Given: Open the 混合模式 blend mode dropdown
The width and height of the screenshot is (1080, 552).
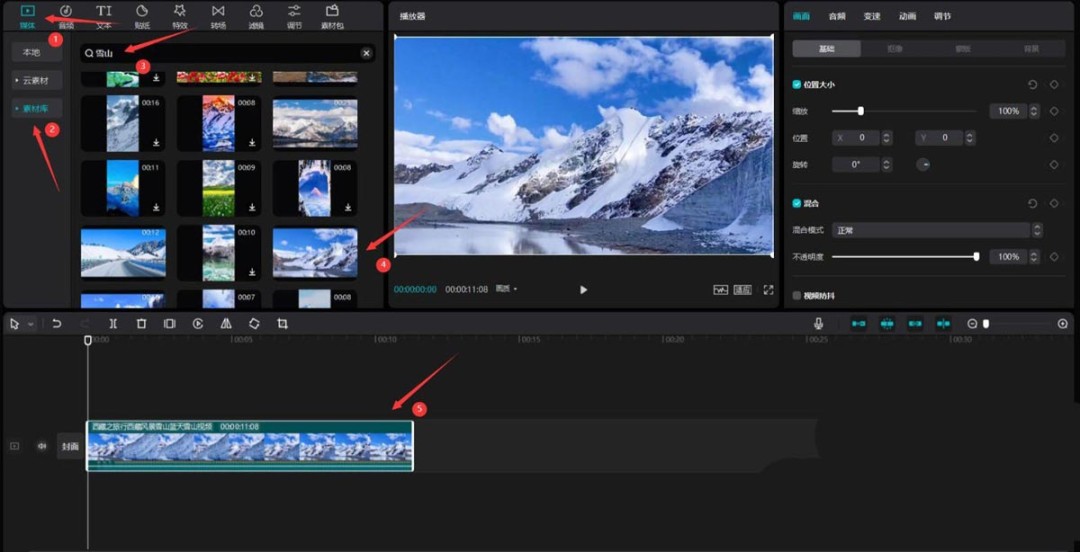Looking at the screenshot, I should click(x=936, y=230).
